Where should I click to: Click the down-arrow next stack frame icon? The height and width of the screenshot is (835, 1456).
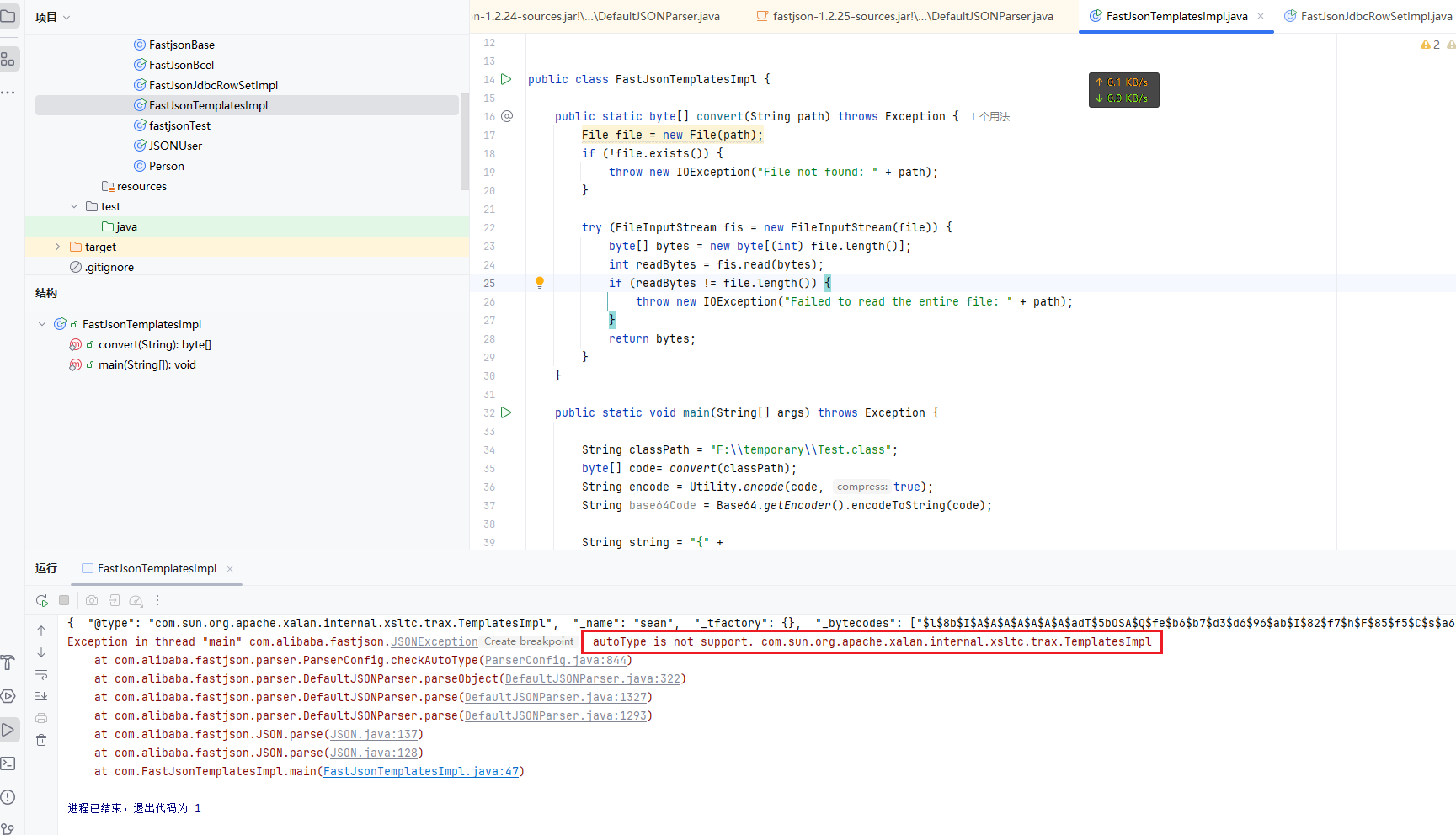click(41, 652)
